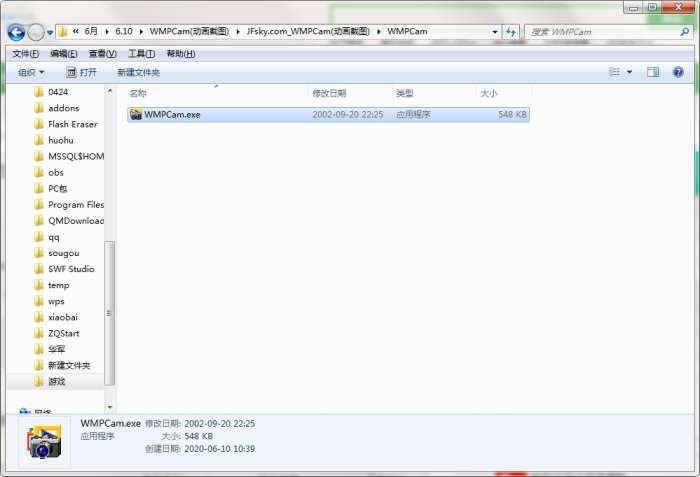Select the qq folder
Image resolution: width=700 pixels, height=477 pixels.
(x=54, y=237)
